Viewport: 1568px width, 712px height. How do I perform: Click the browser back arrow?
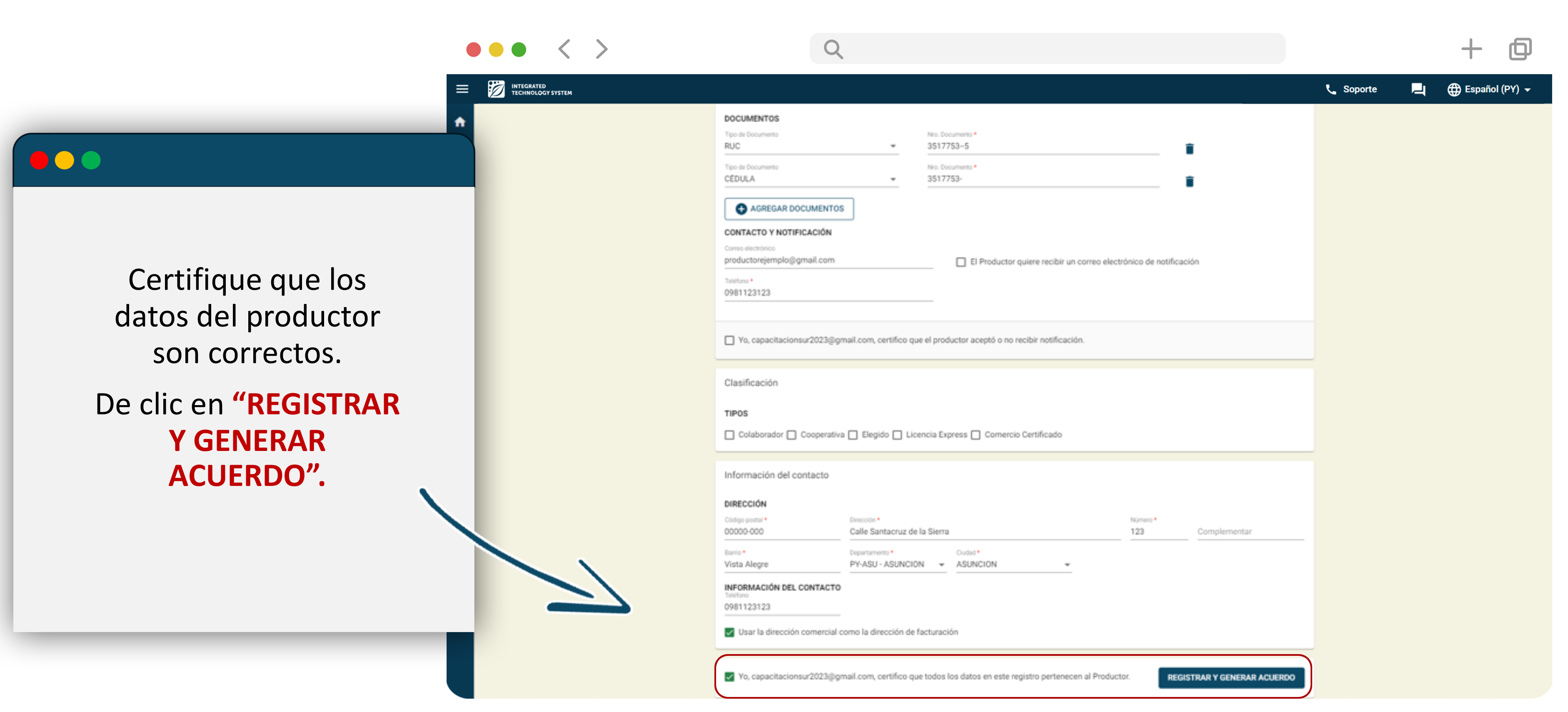tap(564, 49)
